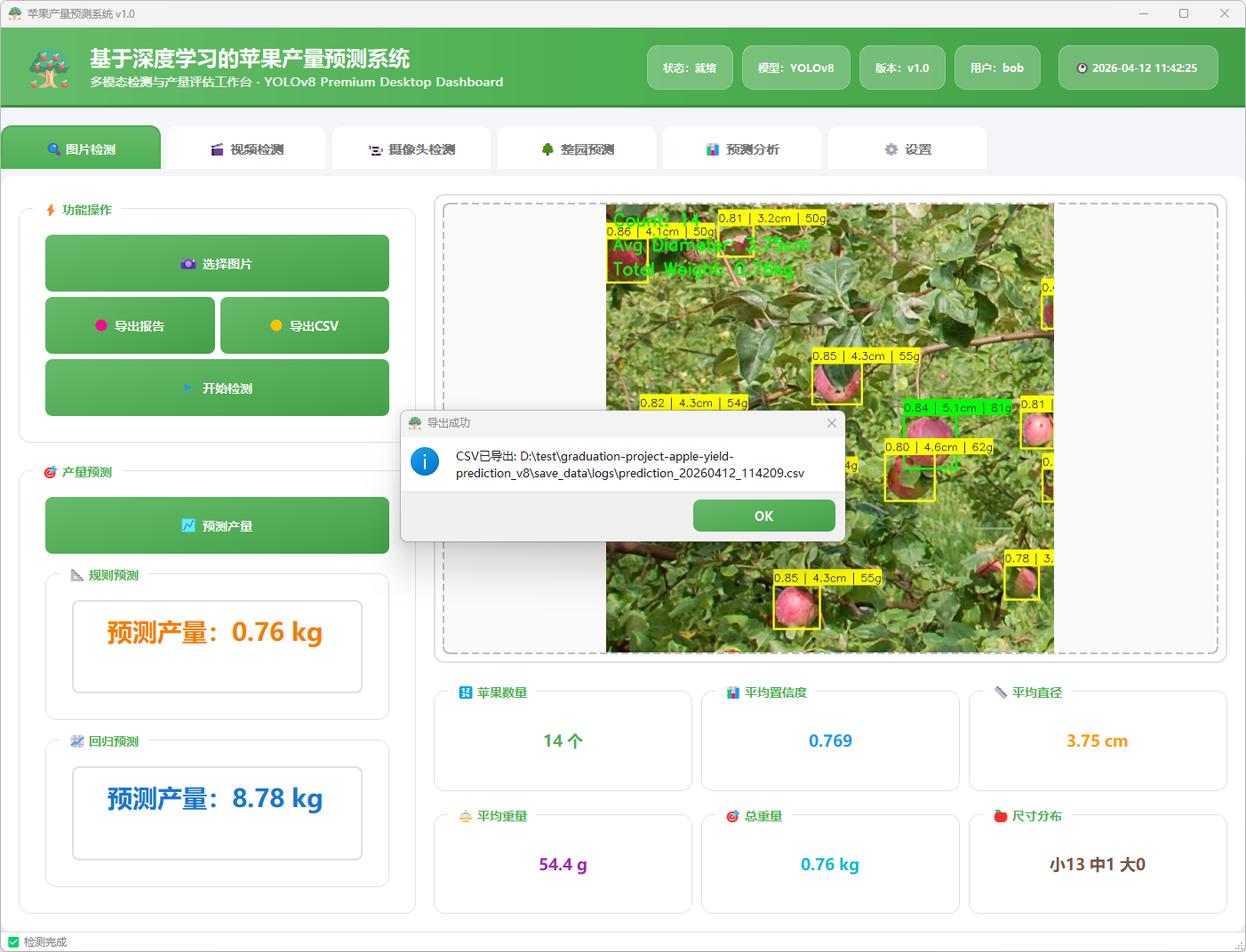Click the clock icon beside the timestamp

[x=1082, y=68]
